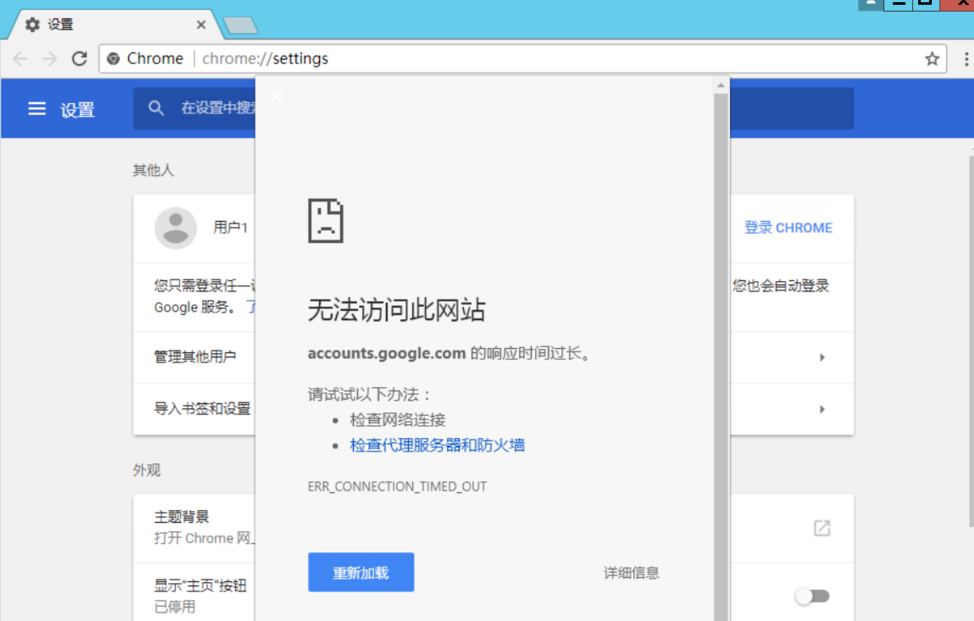This screenshot has height=621, width=974.
Task: Expand 管理其他用户 row arrow
Action: [822, 357]
